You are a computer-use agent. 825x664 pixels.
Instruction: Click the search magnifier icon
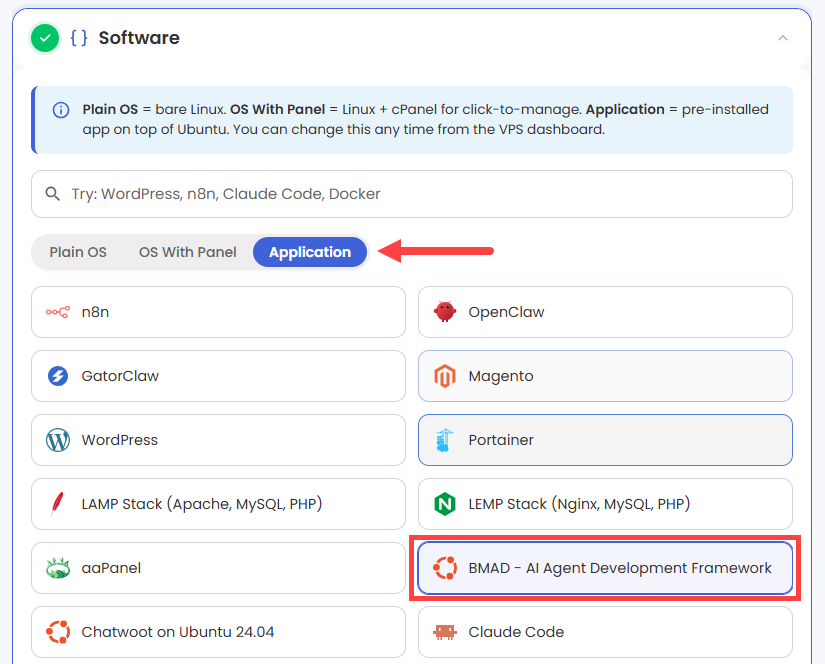click(53, 194)
